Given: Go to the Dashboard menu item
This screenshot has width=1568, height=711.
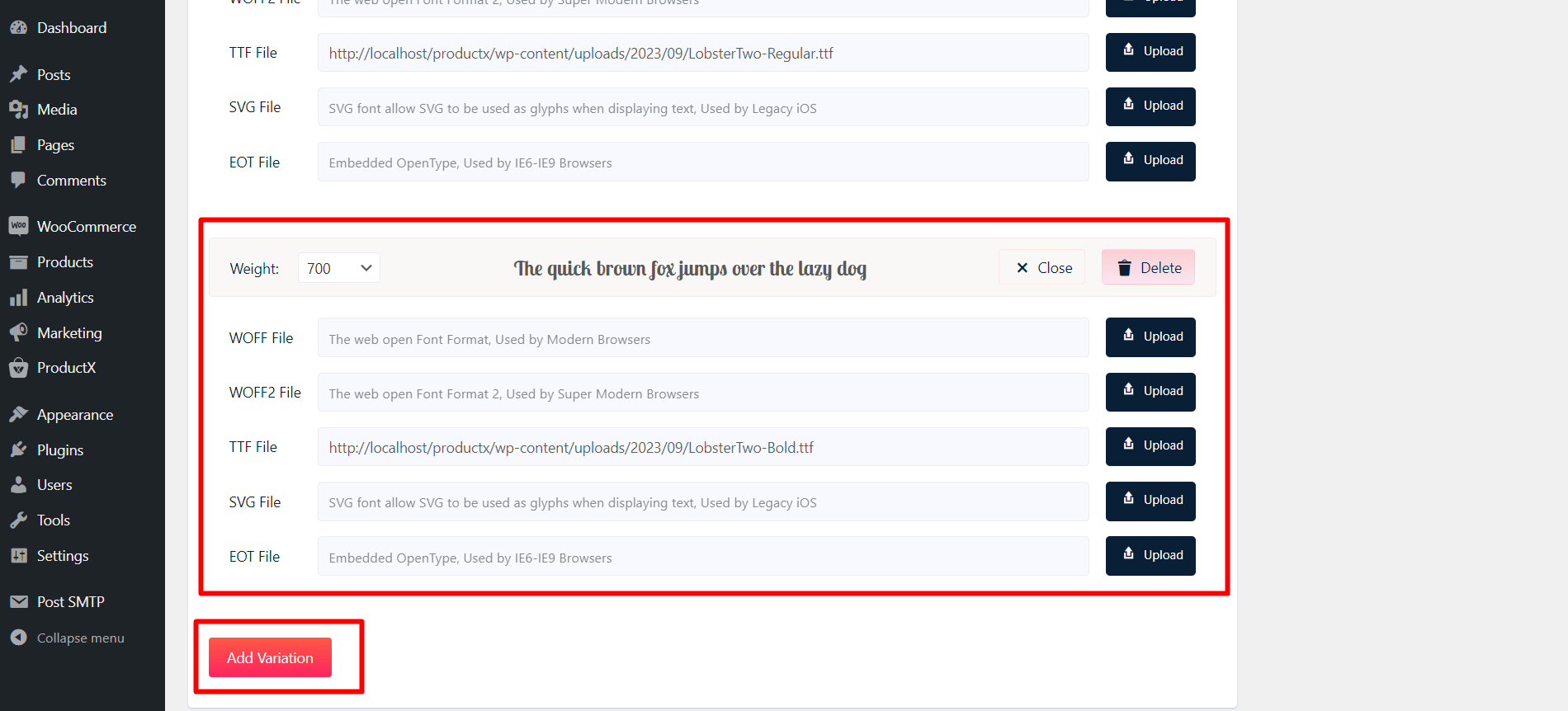Looking at the screenshot, I should click(x=71, y=28).
